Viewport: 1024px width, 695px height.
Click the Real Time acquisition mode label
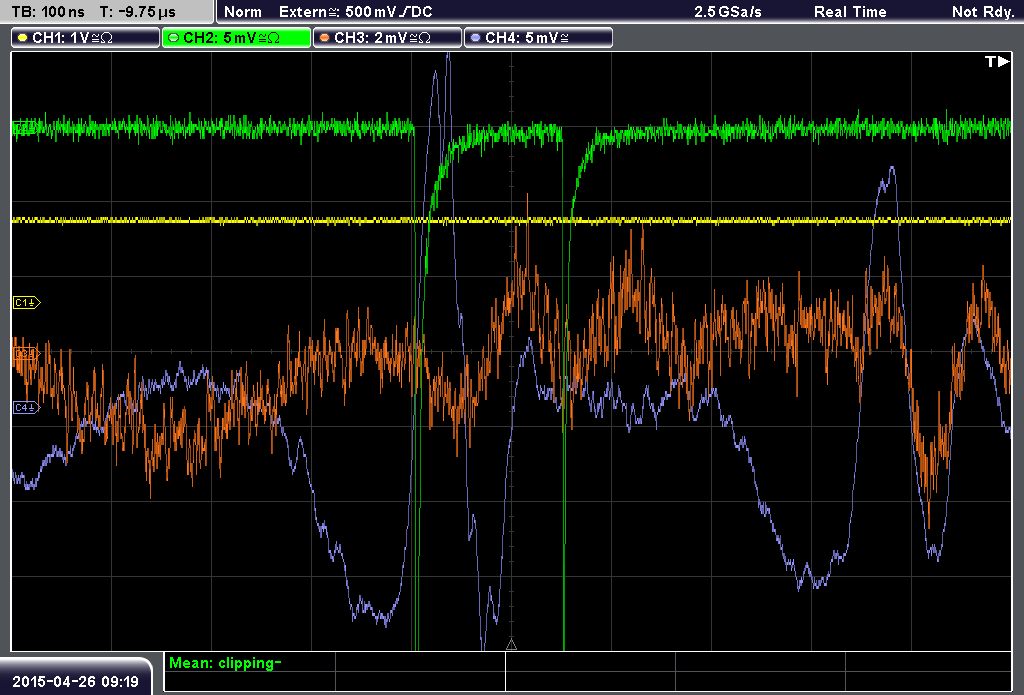pyautogui.click(x=850, y=12)
